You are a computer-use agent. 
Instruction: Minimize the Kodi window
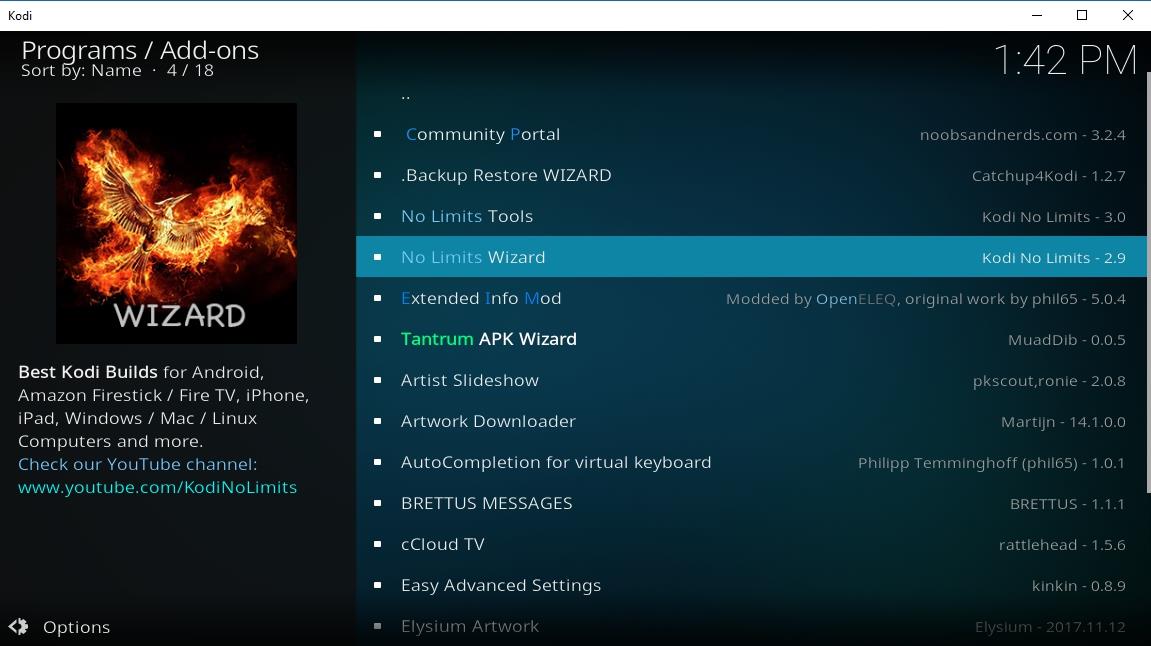[1036, 15]
